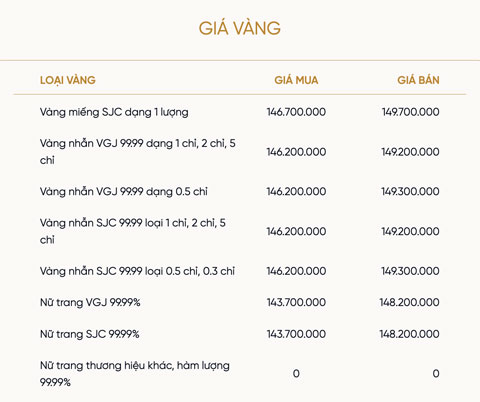Select Vàng nhẫn VGJ 99.99 1 chỉ, 2 chỉ row
This screenshot has width=480, height=402.
240,152
